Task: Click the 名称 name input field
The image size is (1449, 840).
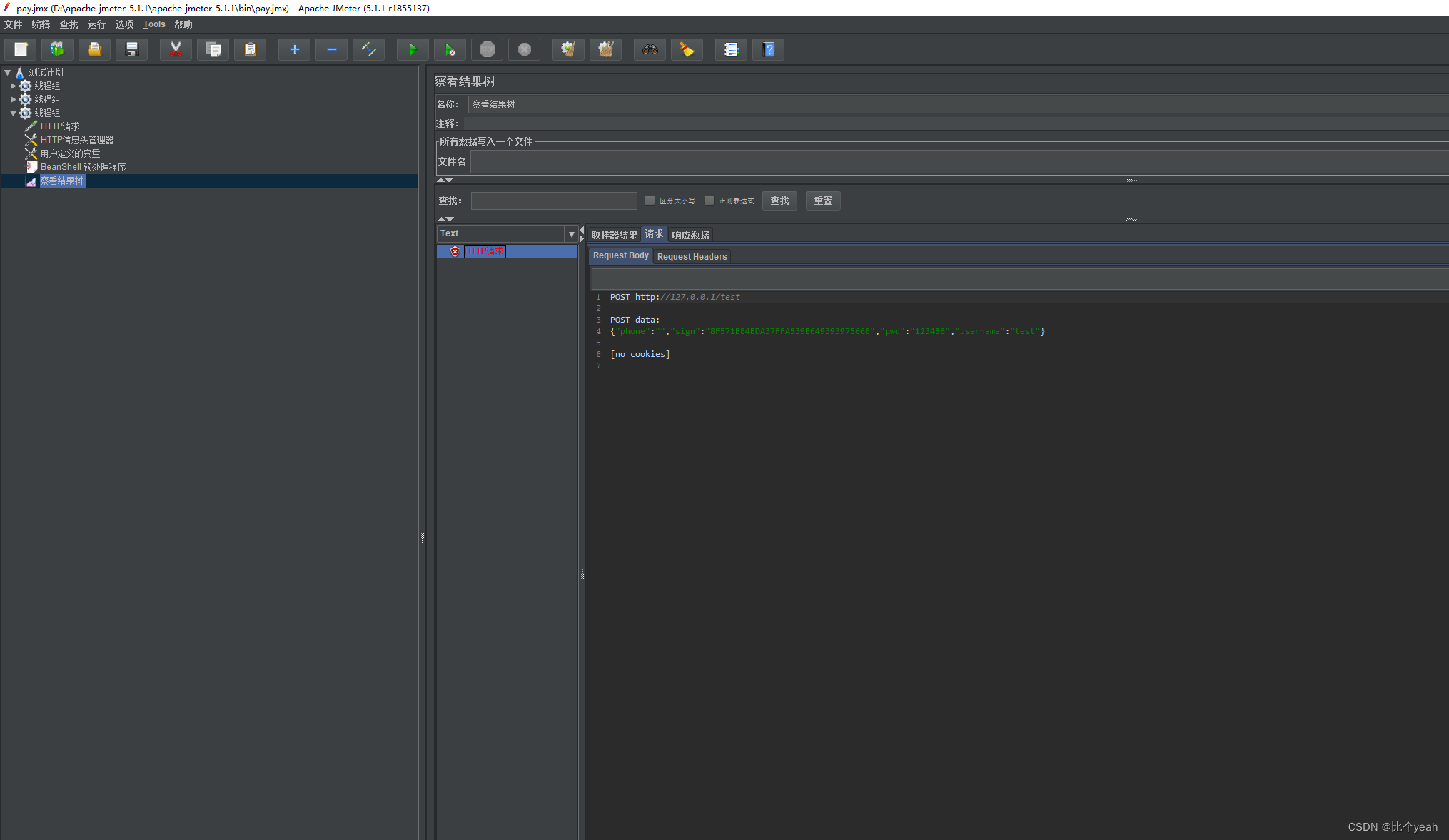Action: pyautogui.click(x=958, y=104)
